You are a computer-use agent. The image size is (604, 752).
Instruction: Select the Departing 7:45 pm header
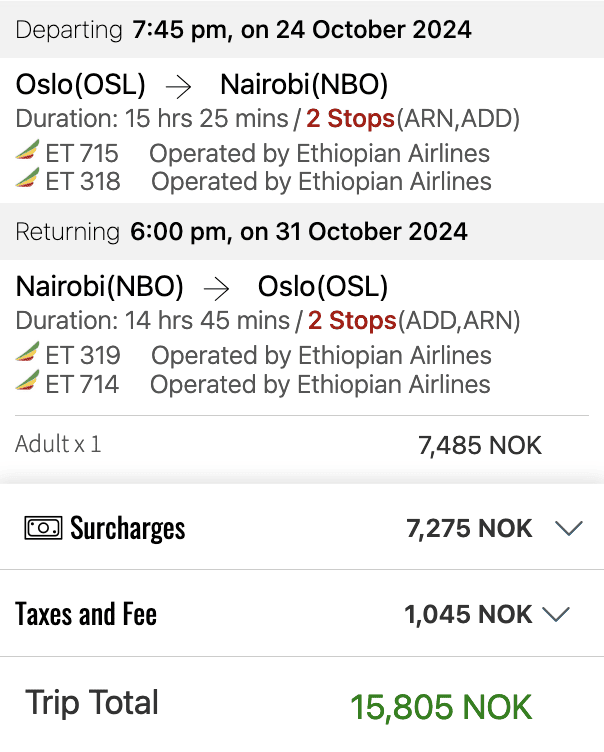243,30
